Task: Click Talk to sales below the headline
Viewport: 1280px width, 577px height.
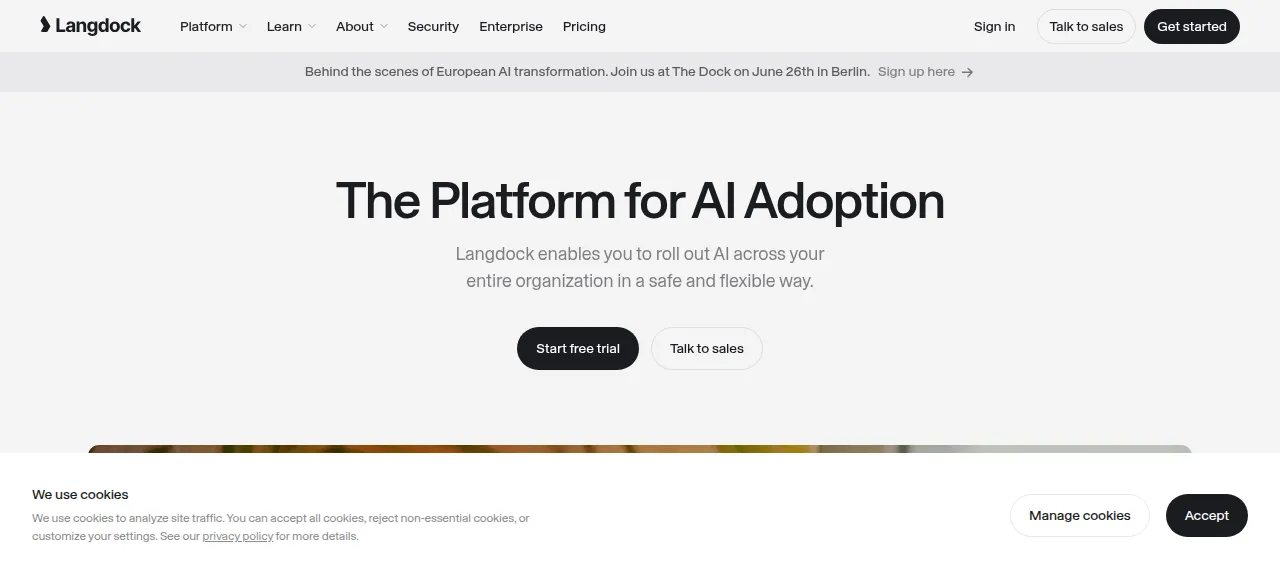Action: (707, 349)
